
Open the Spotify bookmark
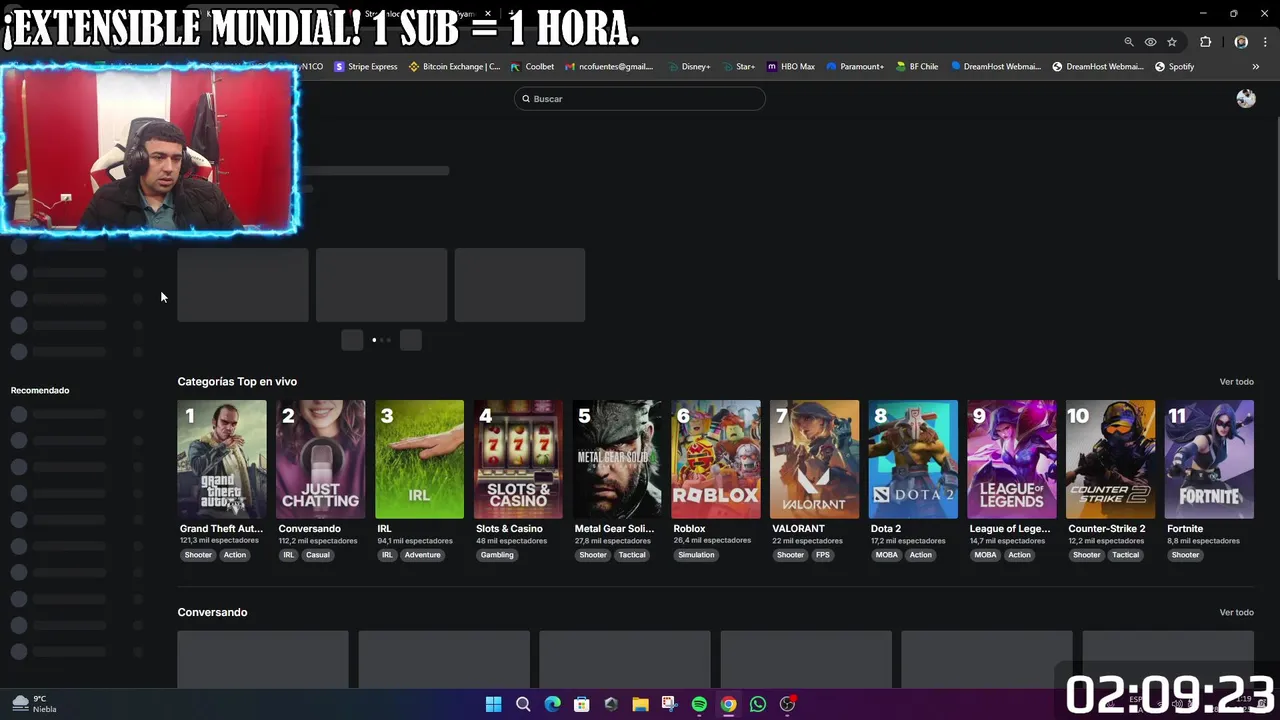click(1174, 66)
